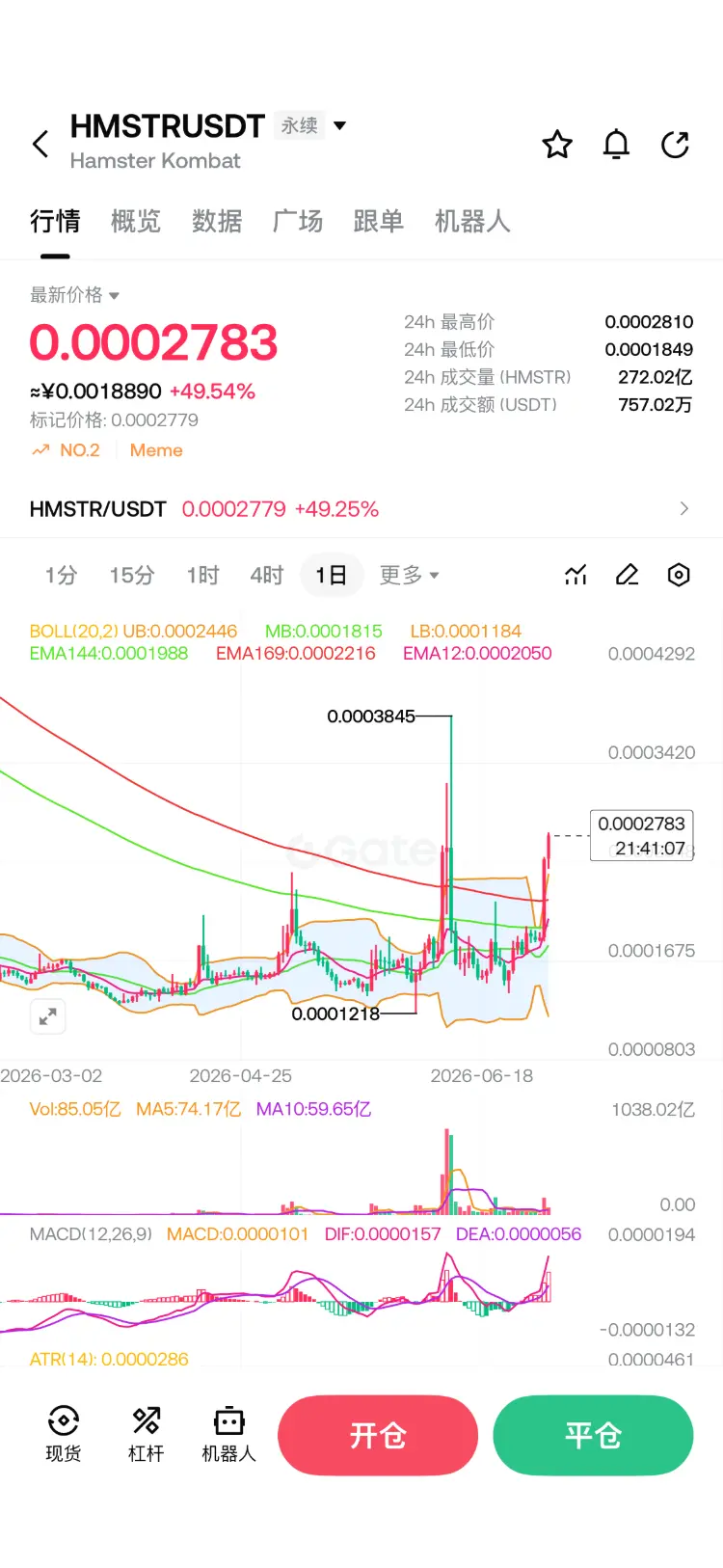The width and height of the screenshot is (723, 1568).
Task: Expand the 最新价格 price type dropdown
Action: pos(115,296)
